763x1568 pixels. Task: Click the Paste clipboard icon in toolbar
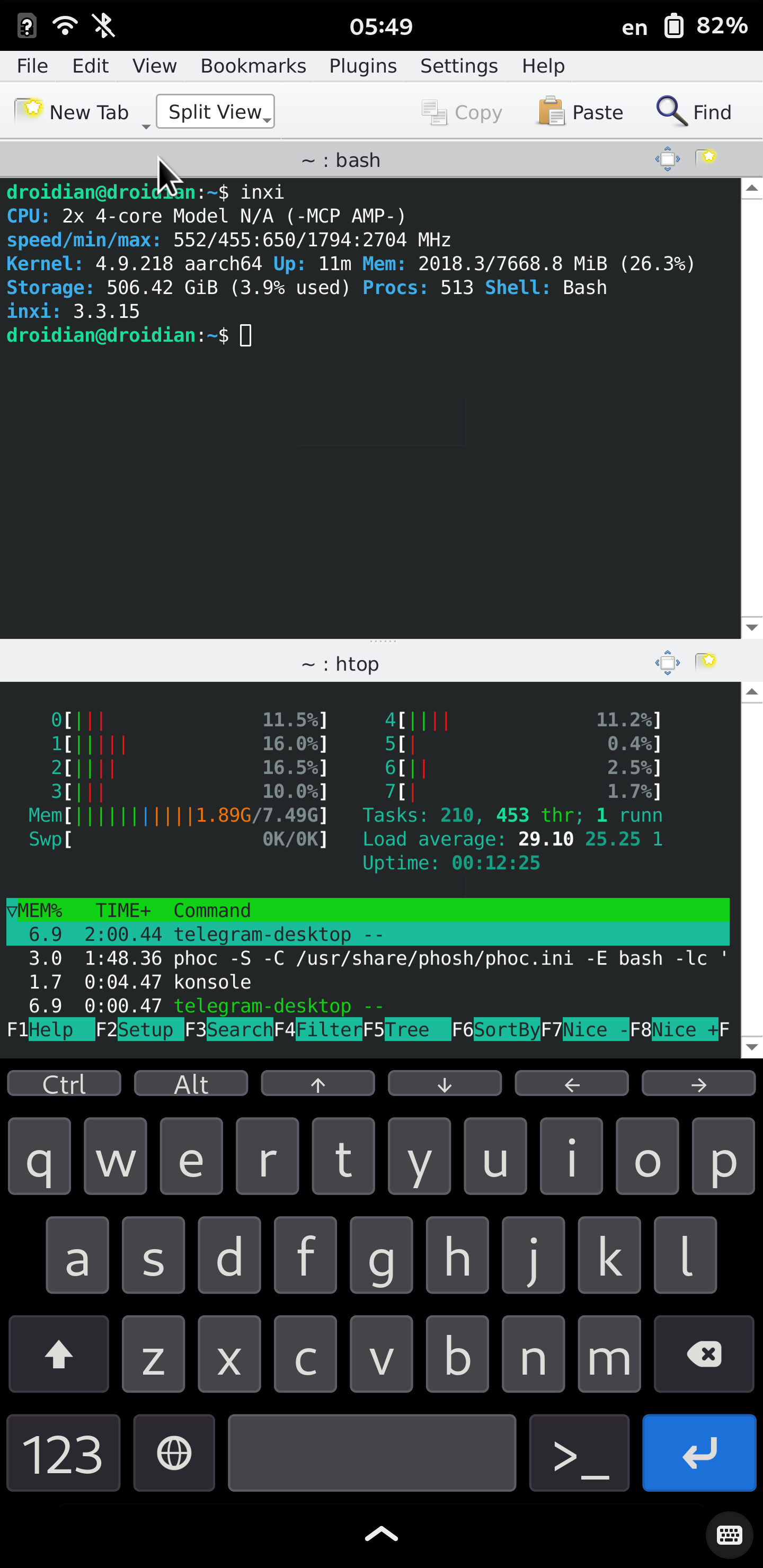tap(551, 112)
